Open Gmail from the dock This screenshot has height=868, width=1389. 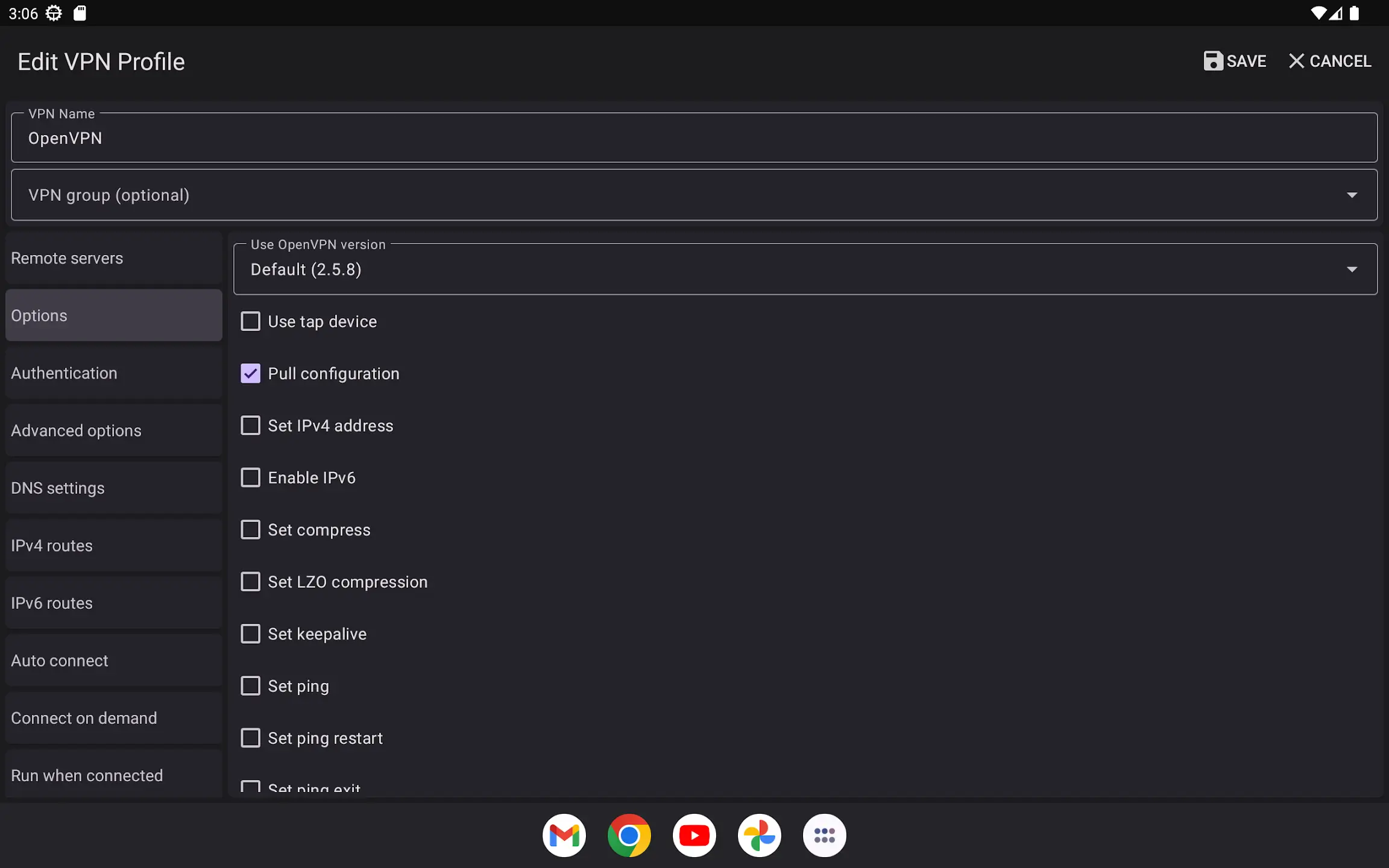point(563,835)
